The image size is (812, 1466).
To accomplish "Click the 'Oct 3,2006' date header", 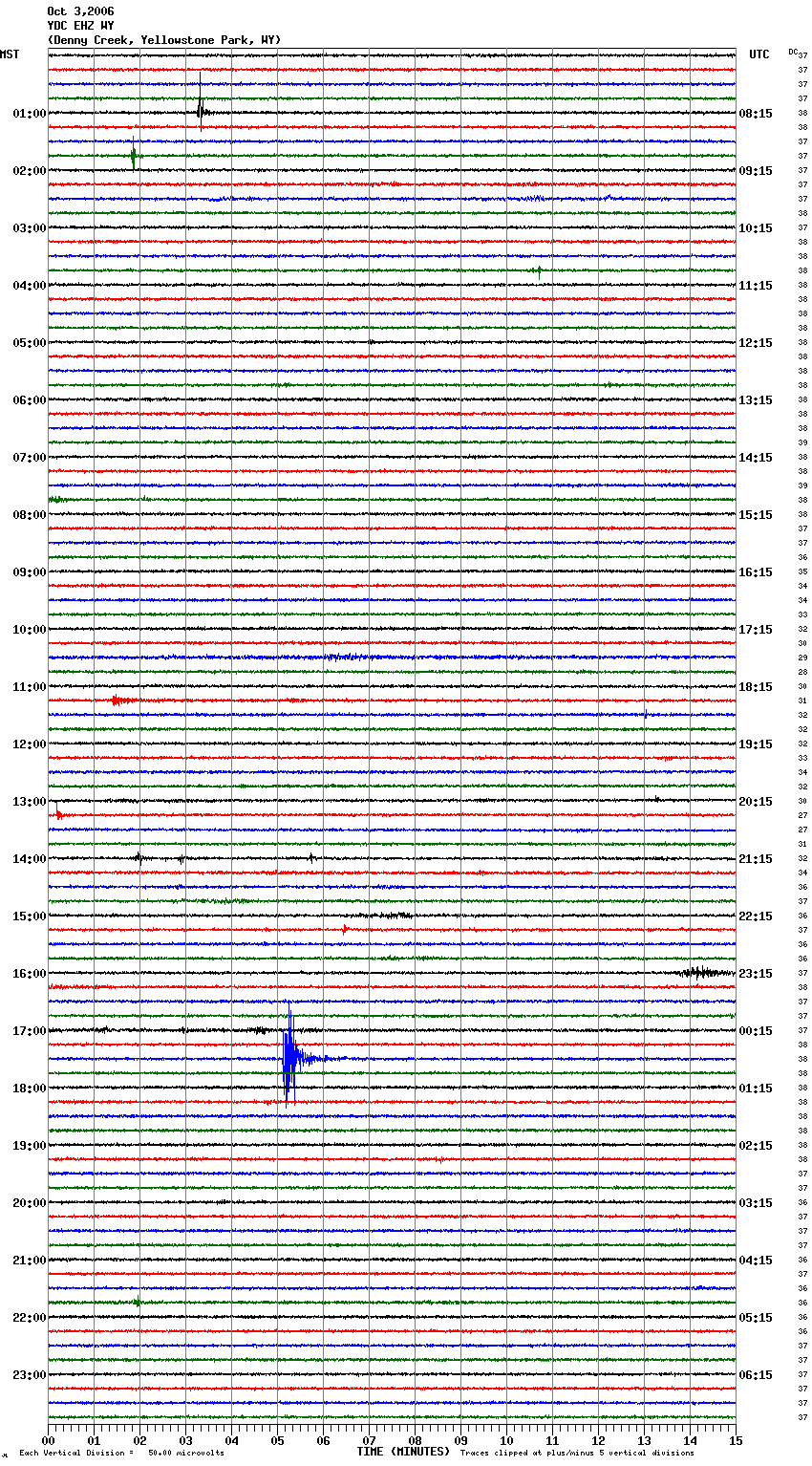I will point(80,11).
